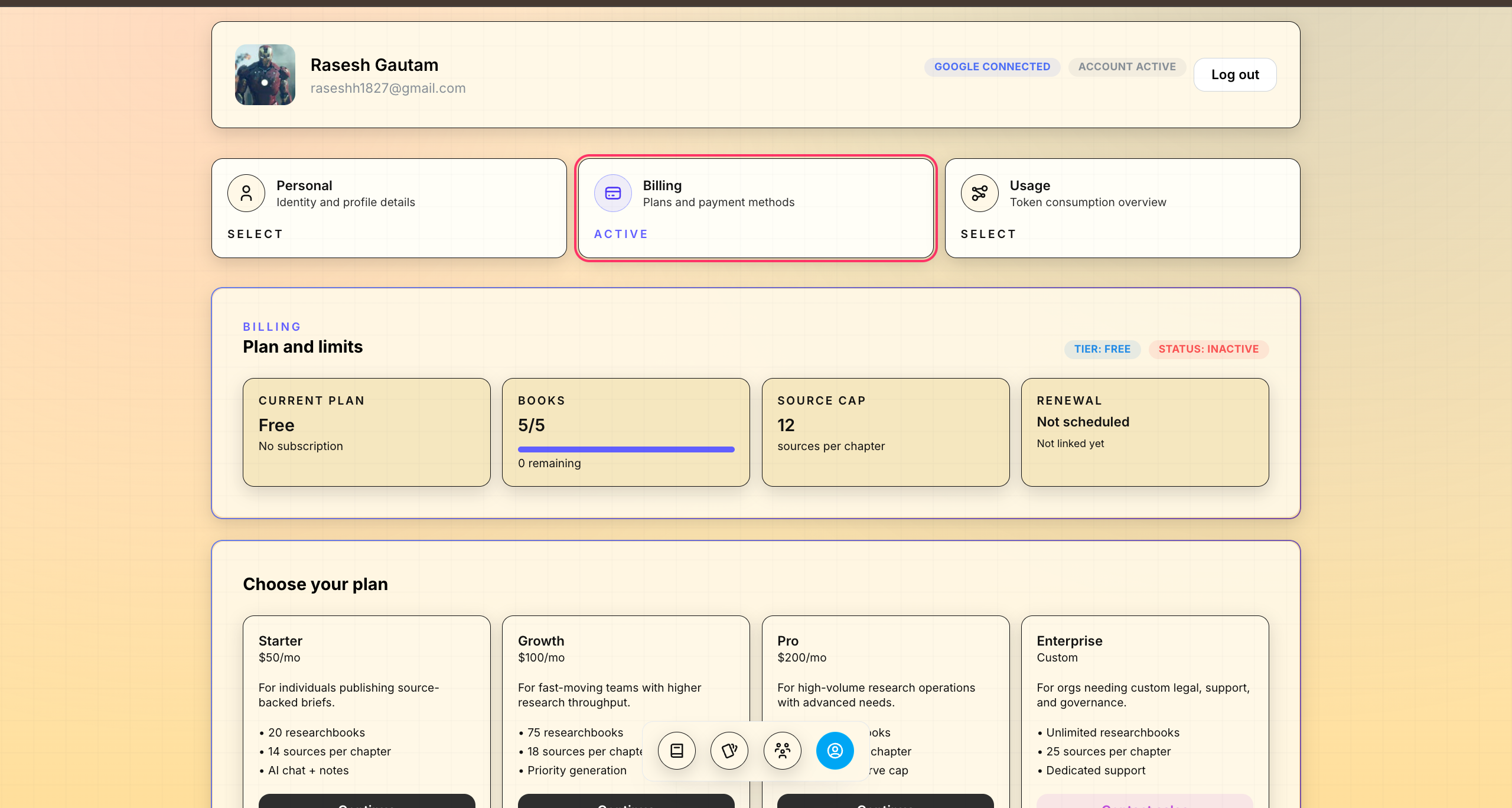Click the Usage graph nodes icon
1512x808 pixels.
980,193
